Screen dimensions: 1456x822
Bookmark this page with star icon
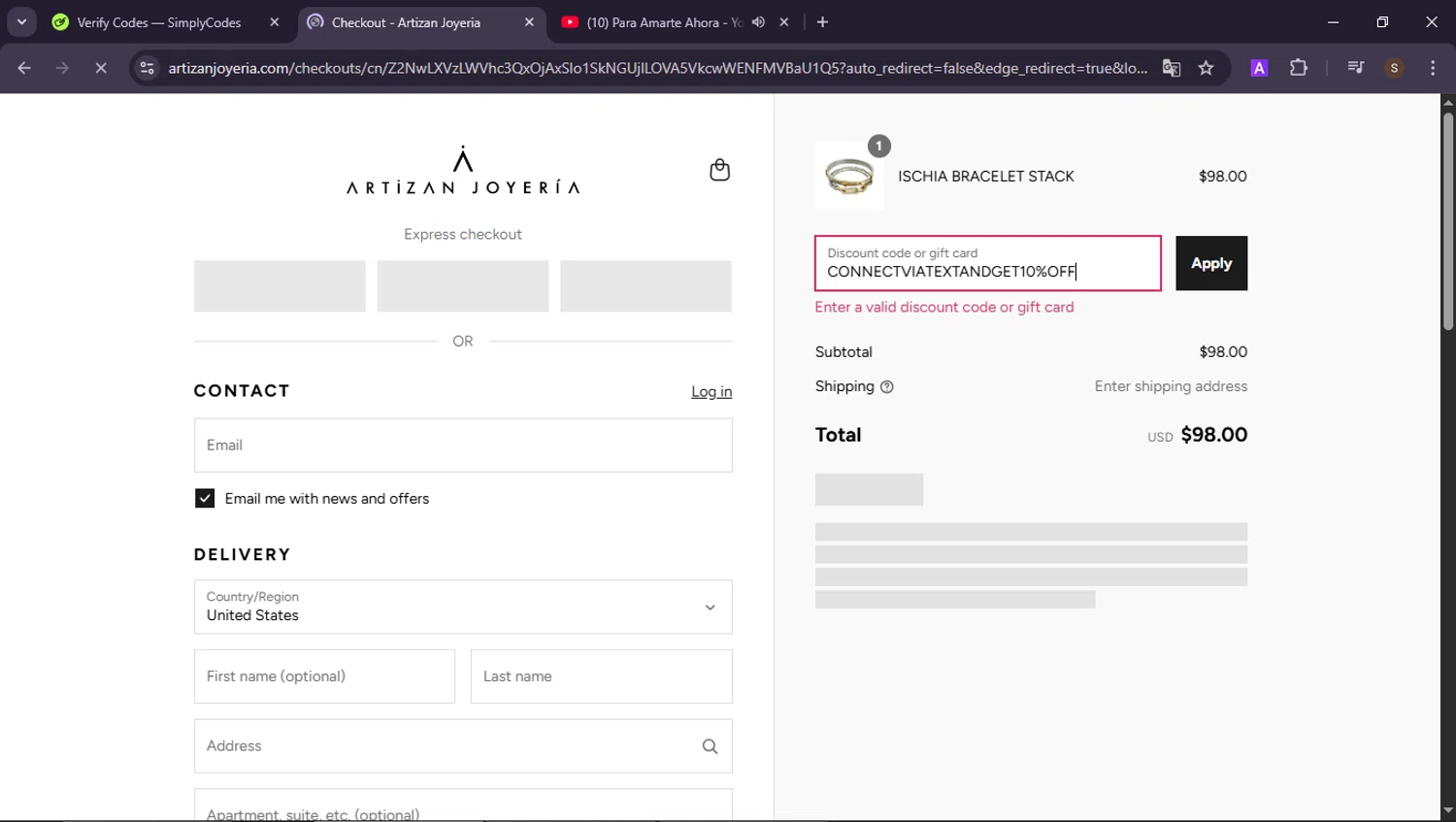coord(1206,68)
